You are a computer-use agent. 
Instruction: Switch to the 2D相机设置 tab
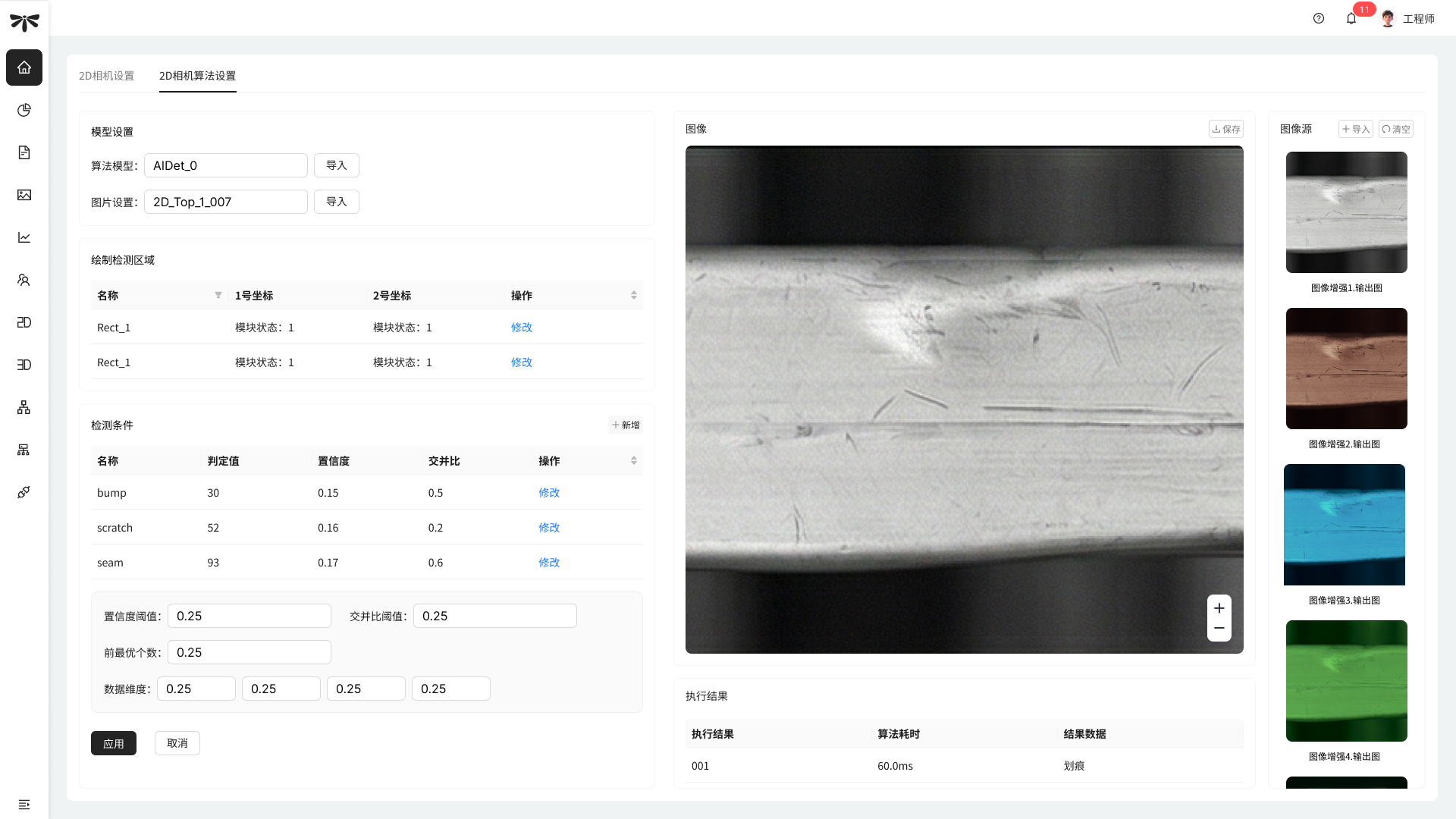[x=106, y=76]
